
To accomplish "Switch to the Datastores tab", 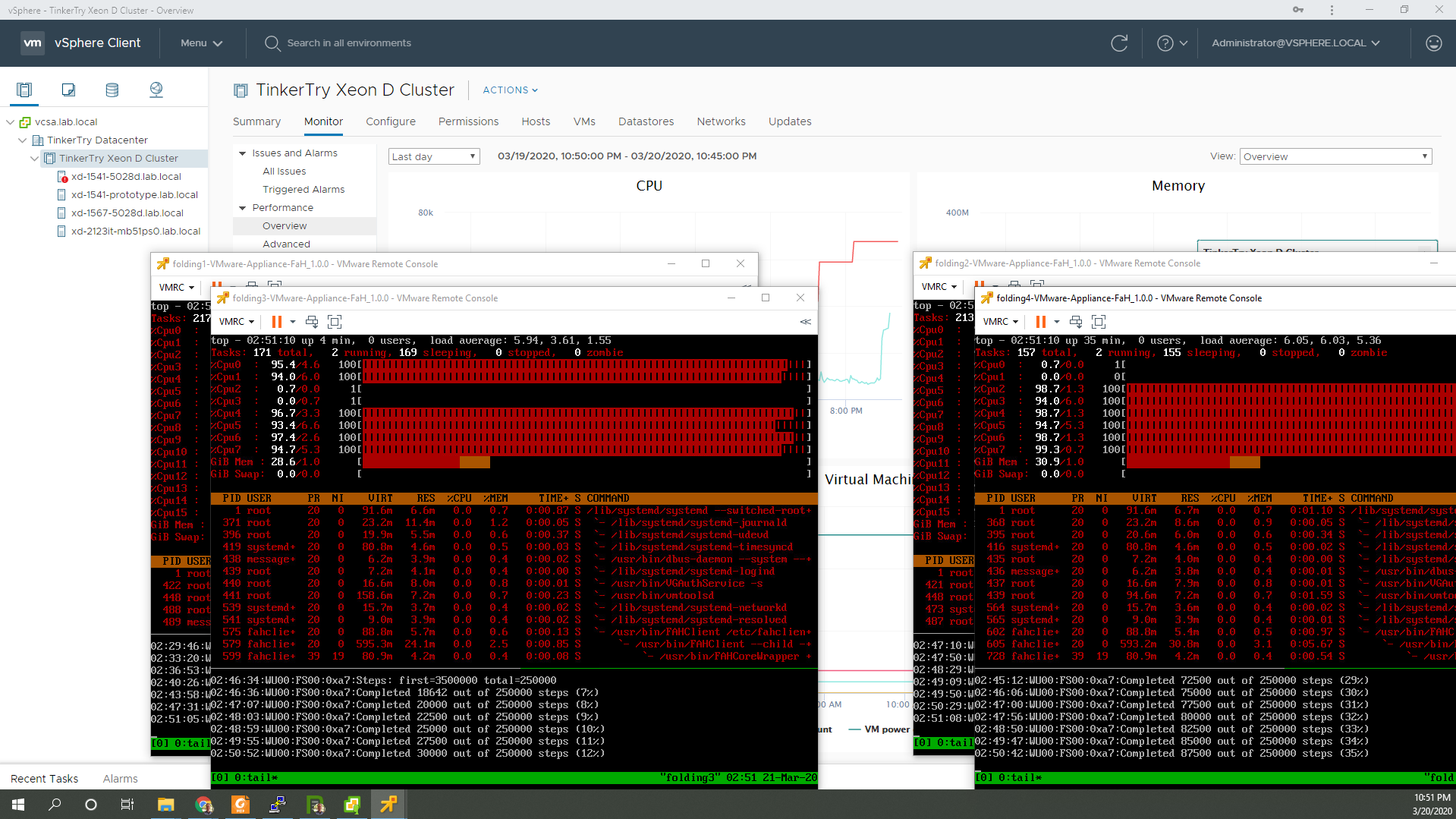I will (x=646, y=121).
